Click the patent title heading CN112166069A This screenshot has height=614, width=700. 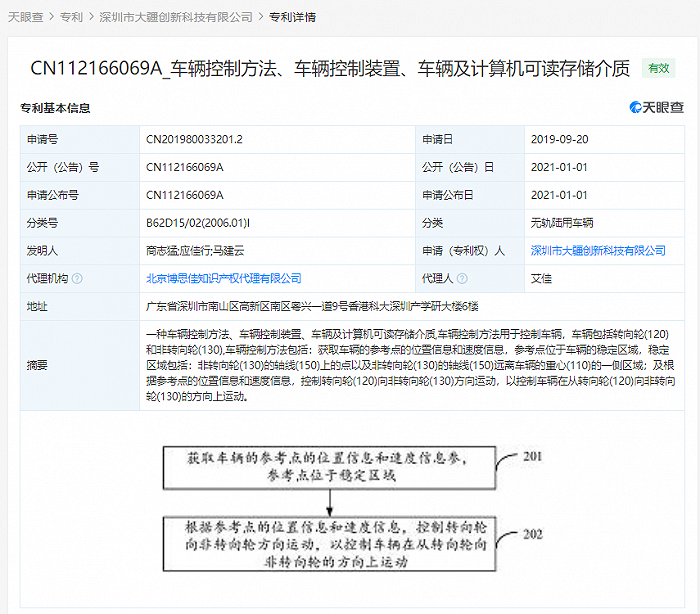pyautogui.click(x=329, y=68)
